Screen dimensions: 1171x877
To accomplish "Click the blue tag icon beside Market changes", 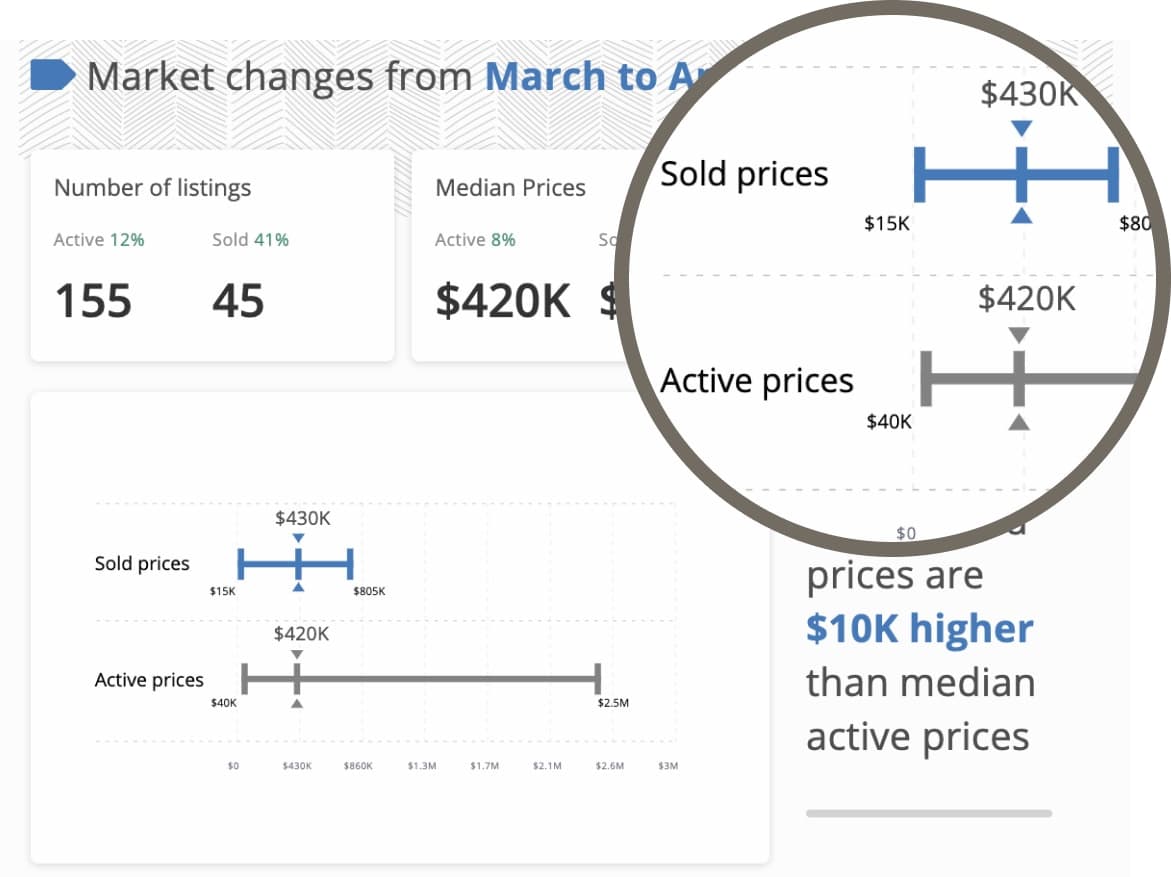I will tap(52, 76).
